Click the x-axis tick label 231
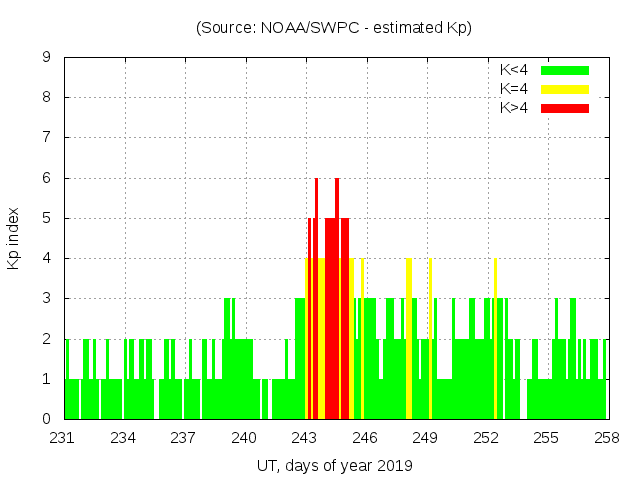Viewport: 640px width, 480px height. [63, 438]
